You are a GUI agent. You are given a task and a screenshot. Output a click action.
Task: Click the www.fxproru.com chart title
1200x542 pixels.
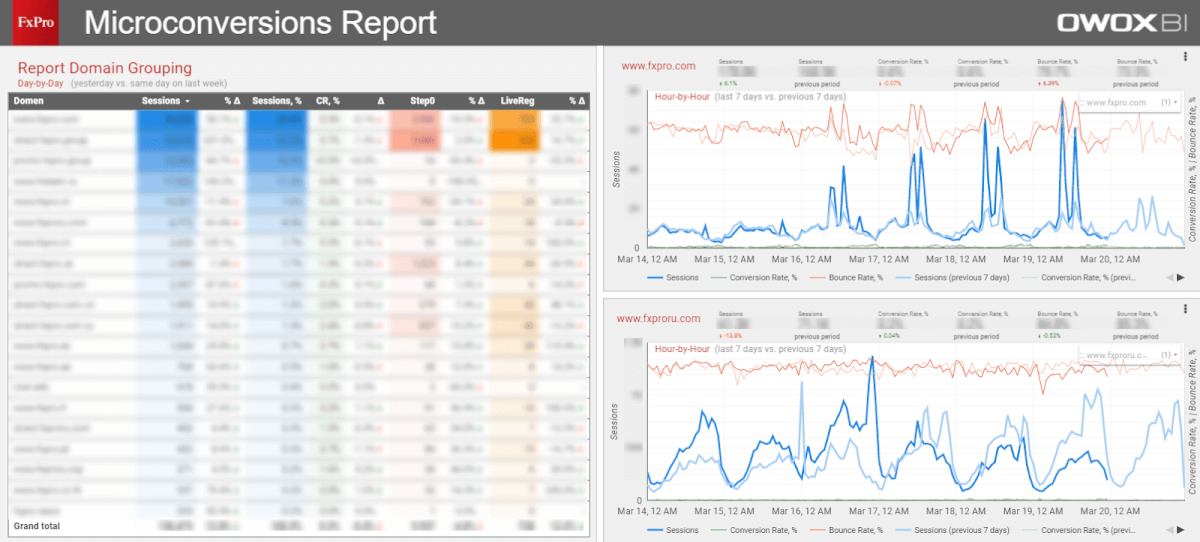[661, 319]
